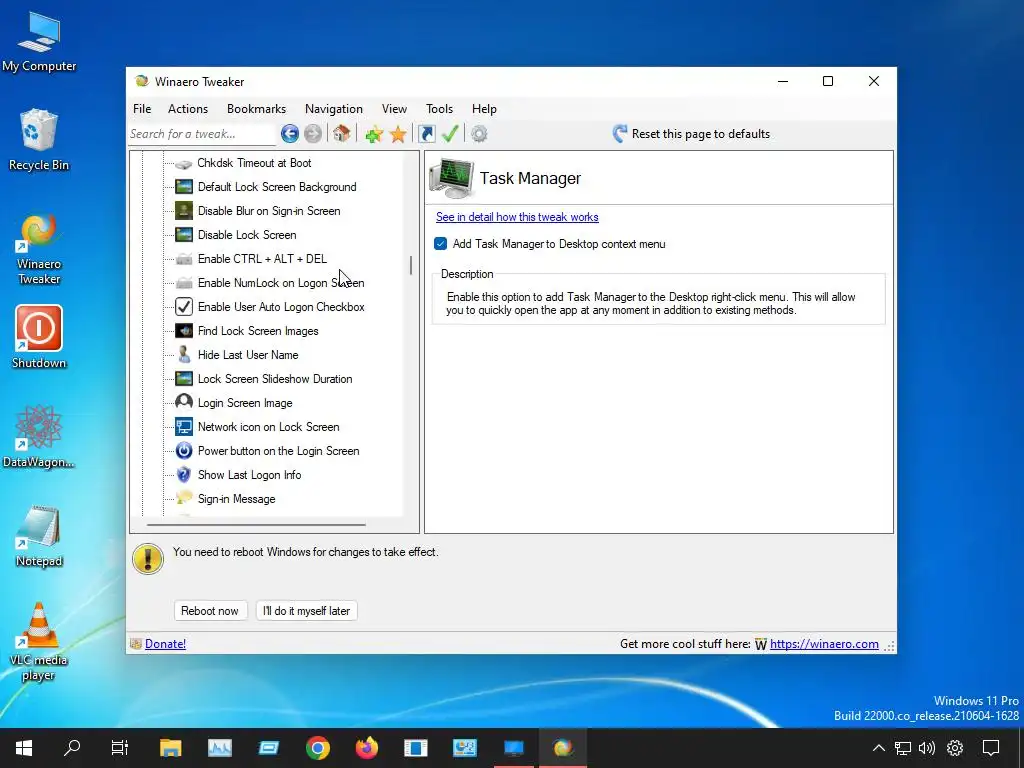Open Task View on taskbar
The width and height of the screenshot is (1024, 768).
pyautogui.click(x=120, y=748)
